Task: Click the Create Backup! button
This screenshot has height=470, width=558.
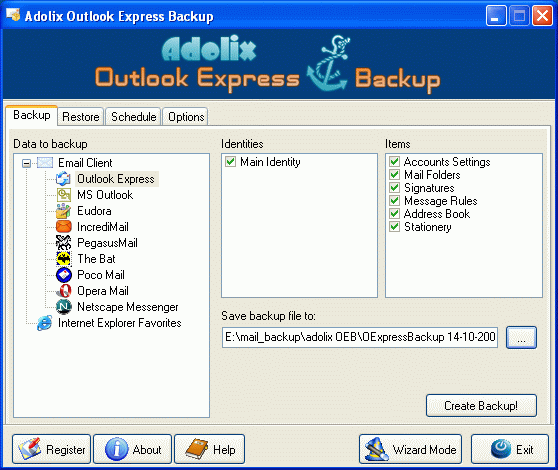Action: click(x=481, y=406)
